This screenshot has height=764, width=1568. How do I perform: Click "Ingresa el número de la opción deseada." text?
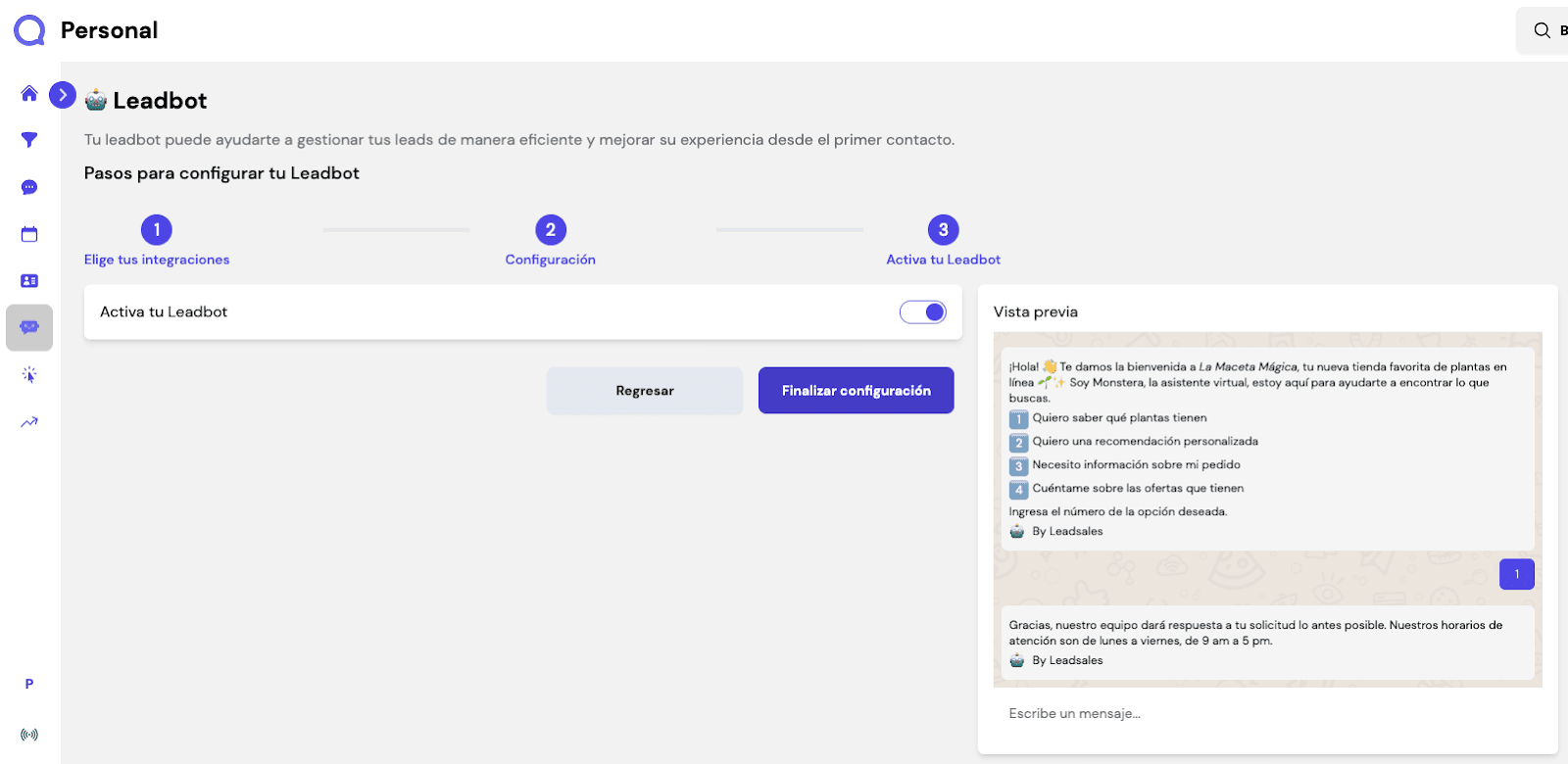click(1118, 512)
